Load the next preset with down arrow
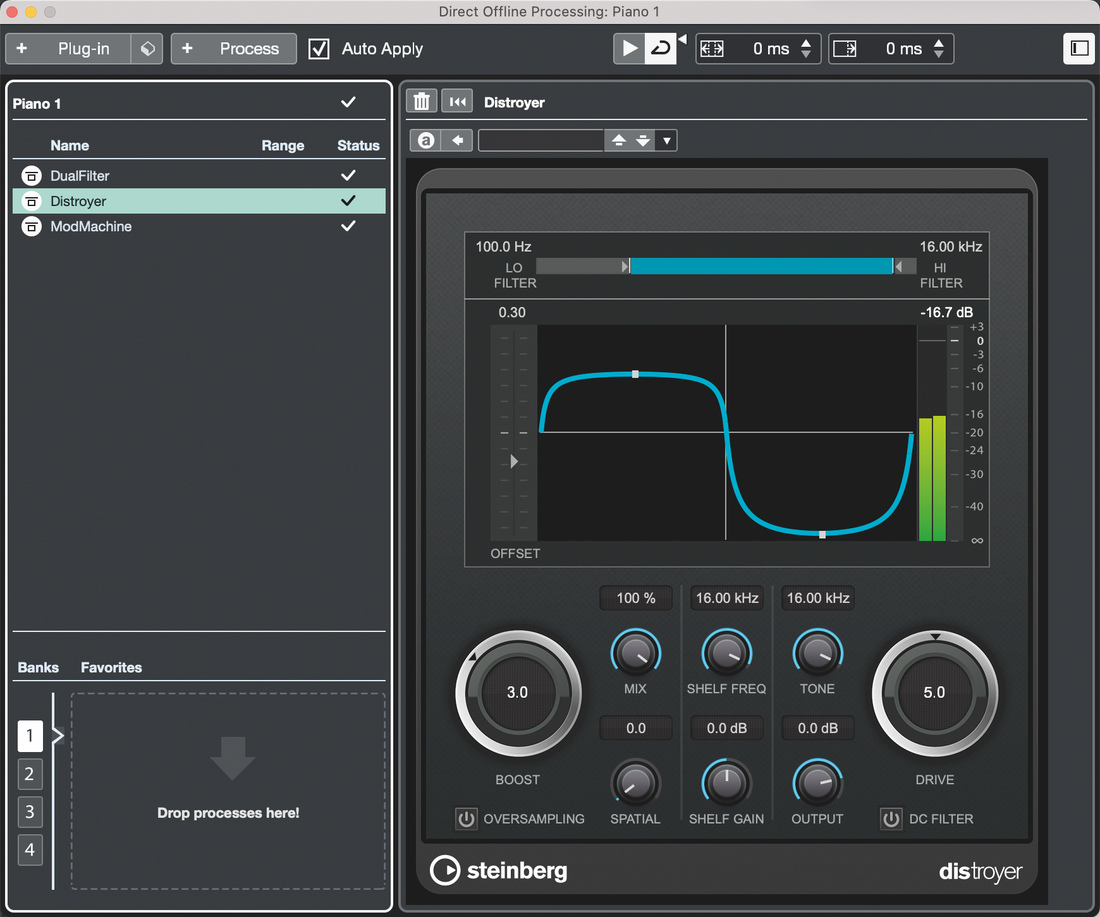The image size is (1100, 917). (x=643, y=140)
